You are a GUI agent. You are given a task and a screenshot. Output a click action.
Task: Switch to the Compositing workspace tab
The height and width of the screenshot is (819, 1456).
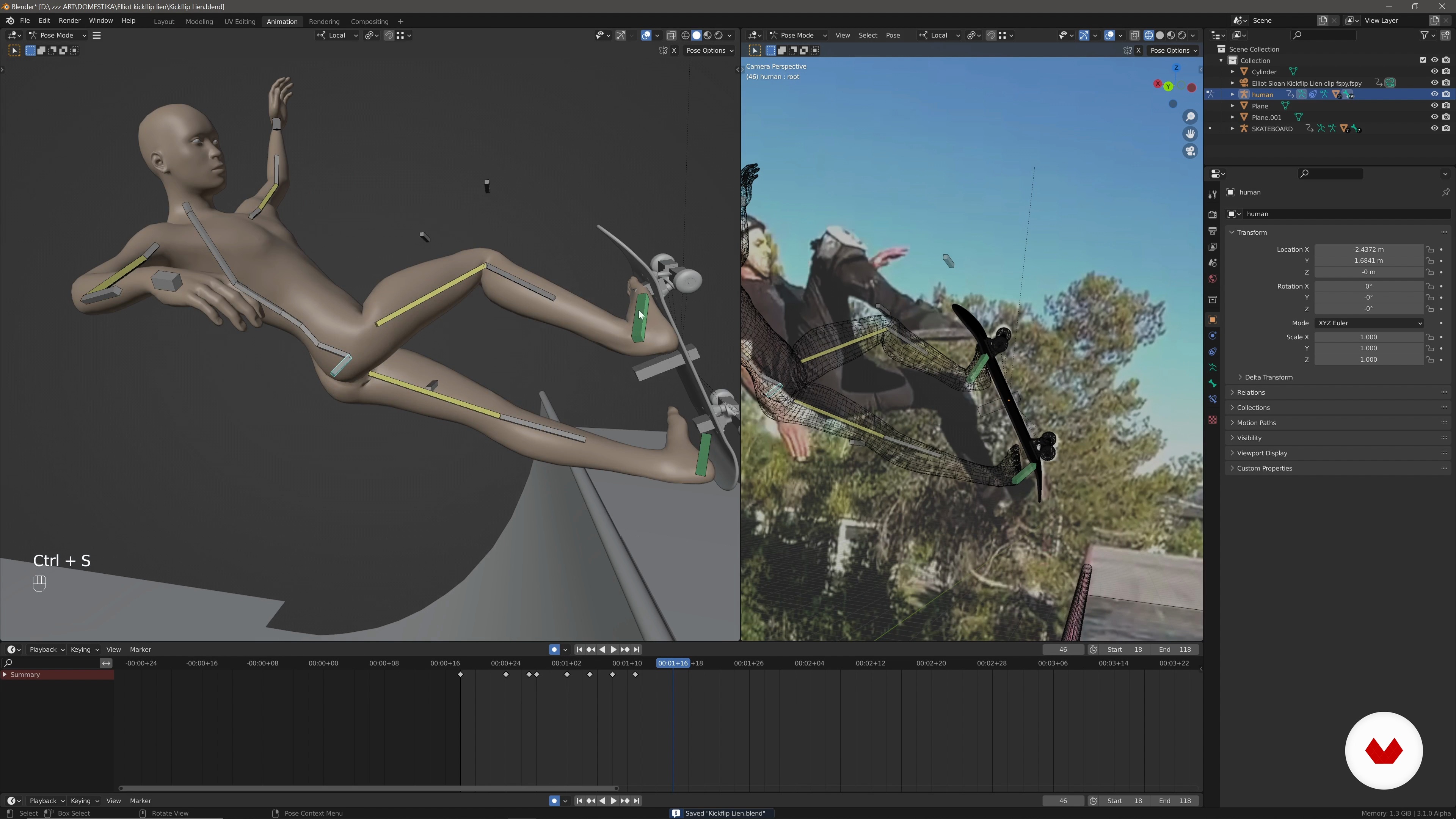pyautogui.click(x=370, y=22)
